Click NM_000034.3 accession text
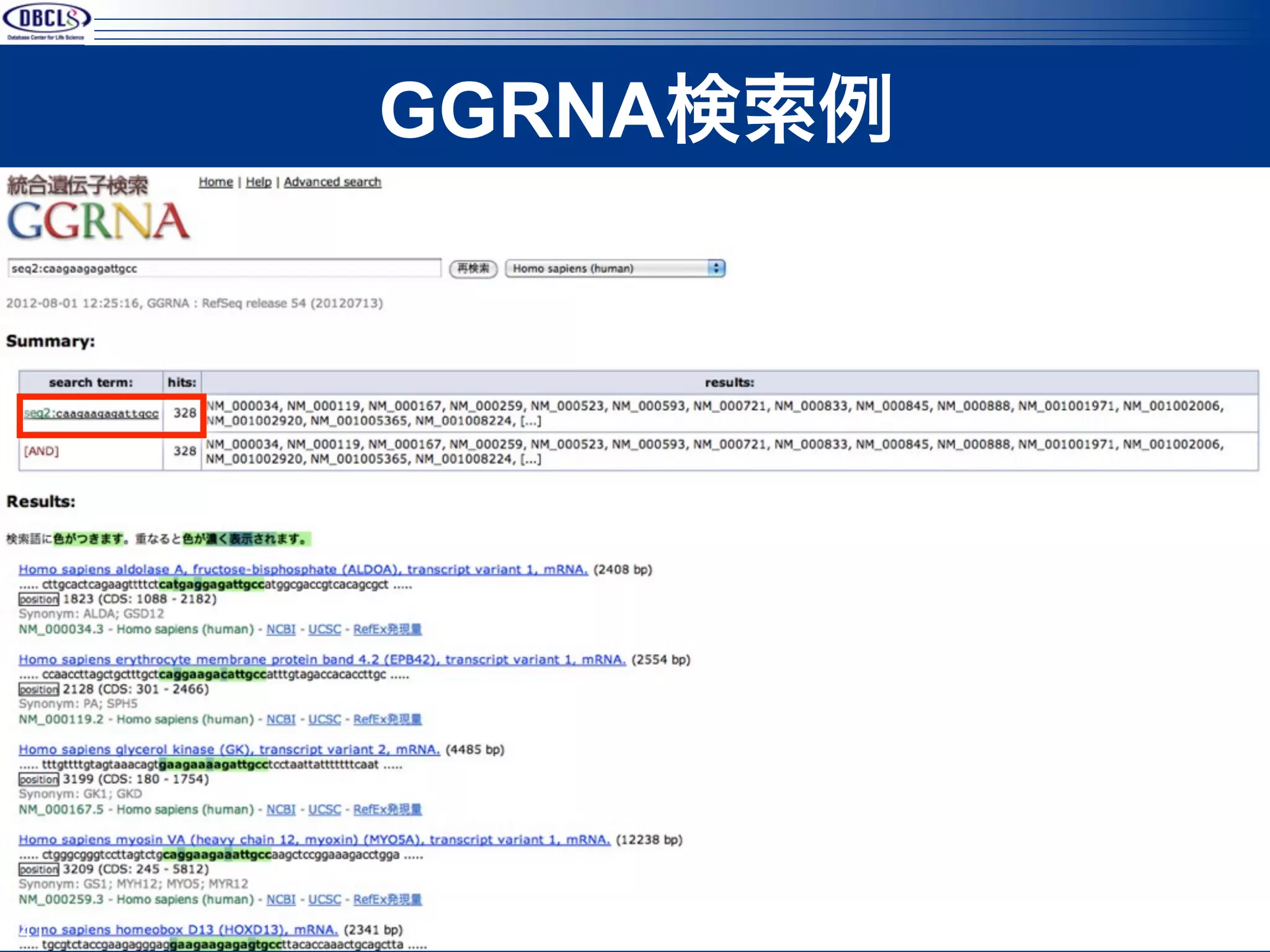Viewport: 1270px width, 952px height. point(61,629)
